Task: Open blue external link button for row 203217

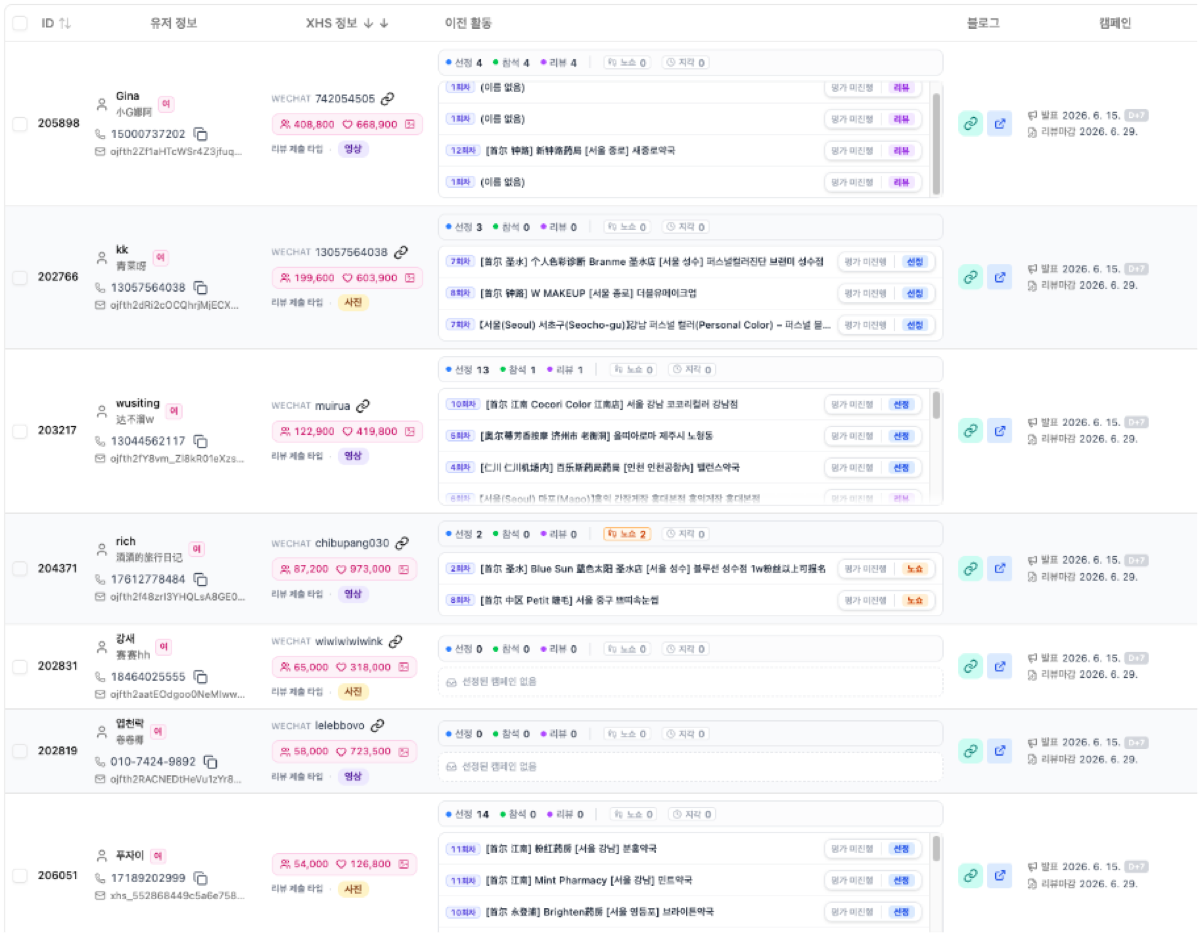Action: pyautogui.click(x=1000, y=430)
